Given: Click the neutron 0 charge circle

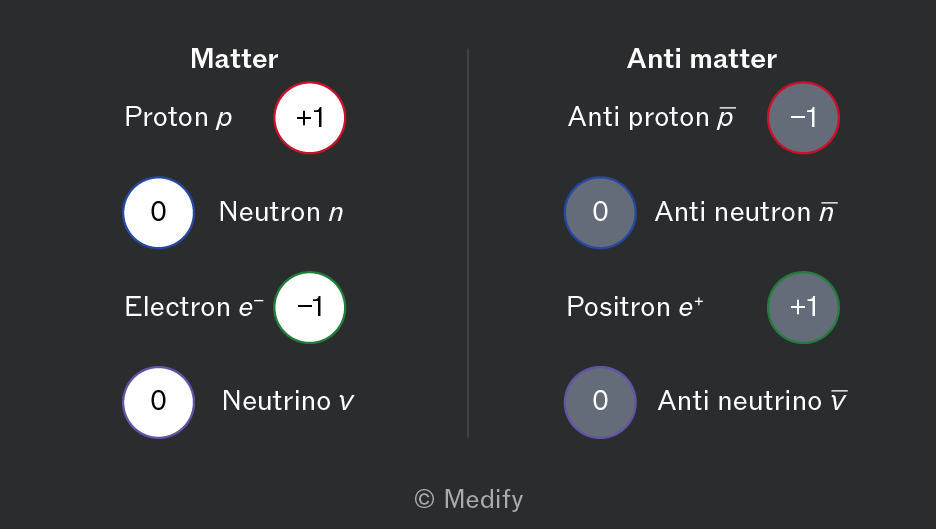Looking at the screenshot, I should click(x=158, y=212).
